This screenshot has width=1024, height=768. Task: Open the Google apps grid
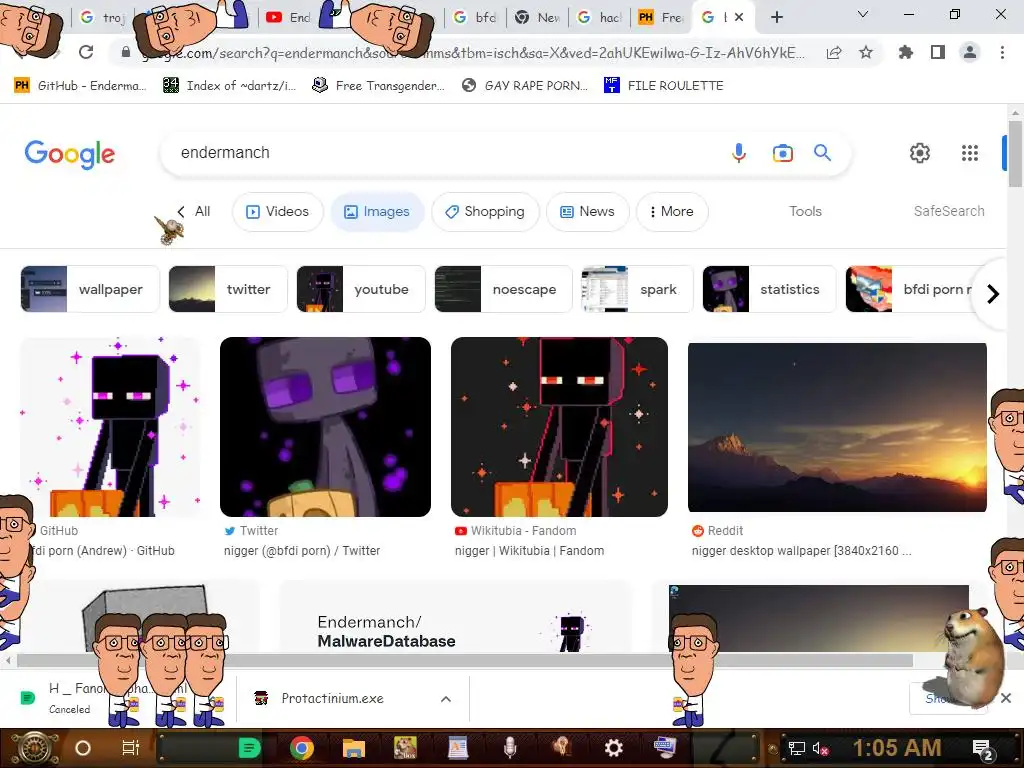pos(970,153)
